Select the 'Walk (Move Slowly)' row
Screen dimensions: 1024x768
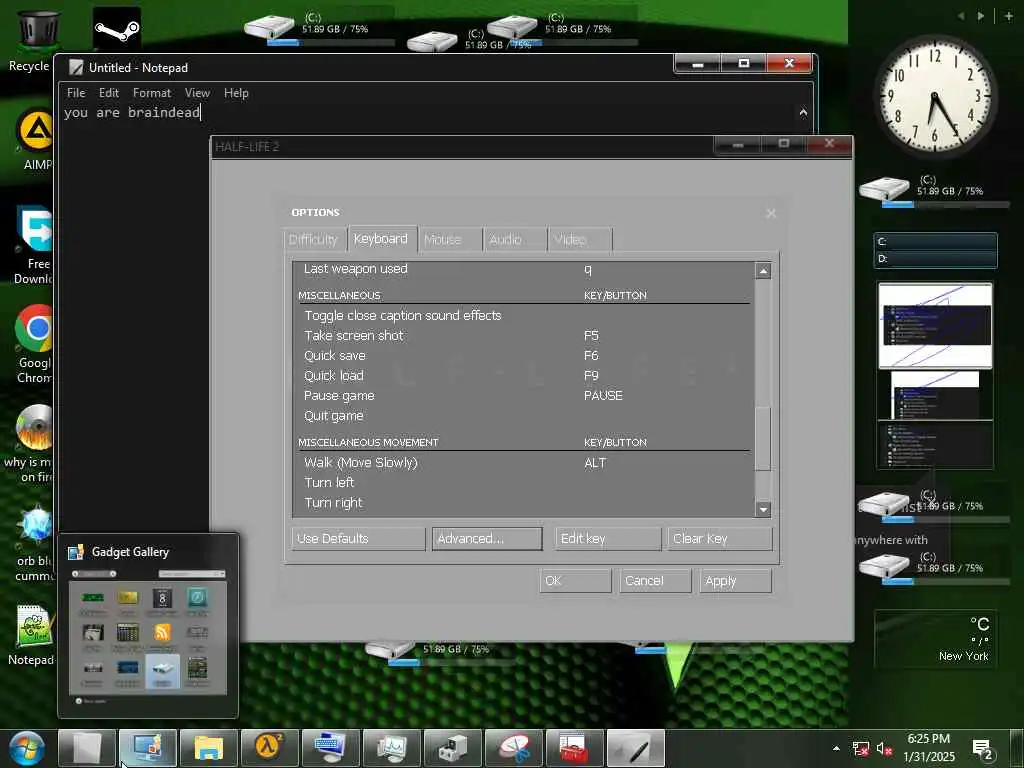[523, 463]
